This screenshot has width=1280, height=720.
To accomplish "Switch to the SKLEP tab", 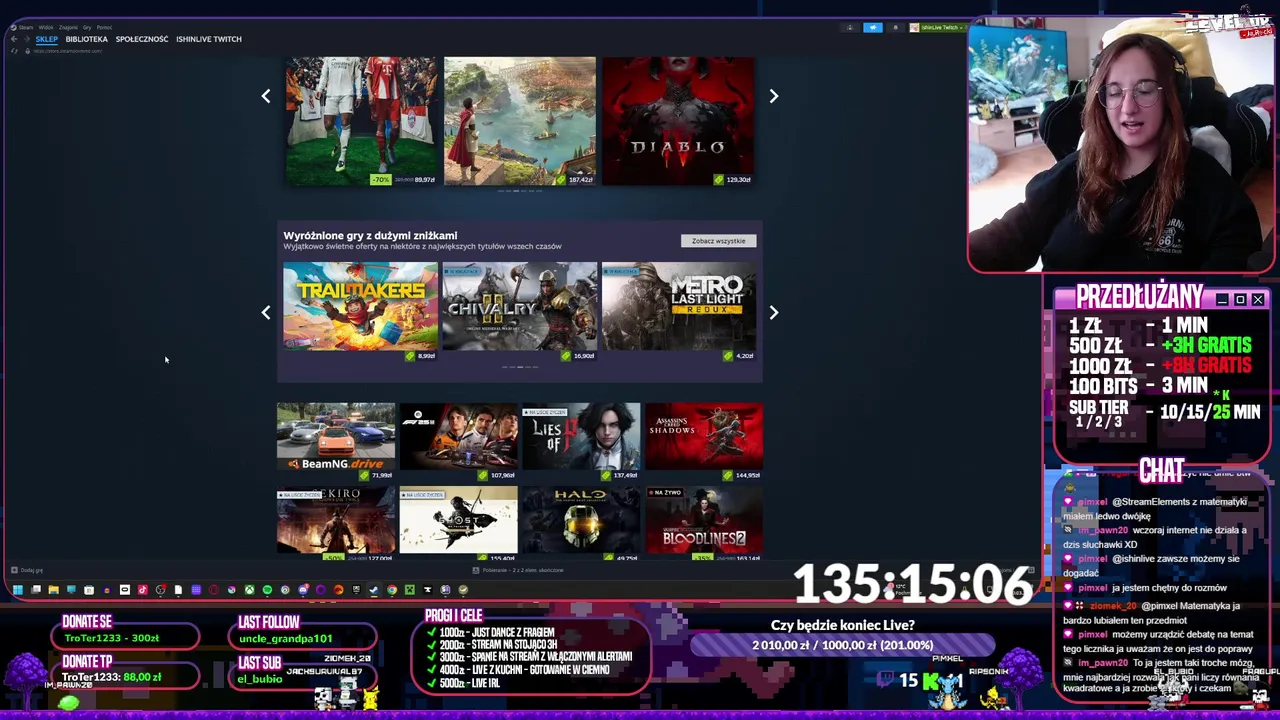I will click(47, 39).
